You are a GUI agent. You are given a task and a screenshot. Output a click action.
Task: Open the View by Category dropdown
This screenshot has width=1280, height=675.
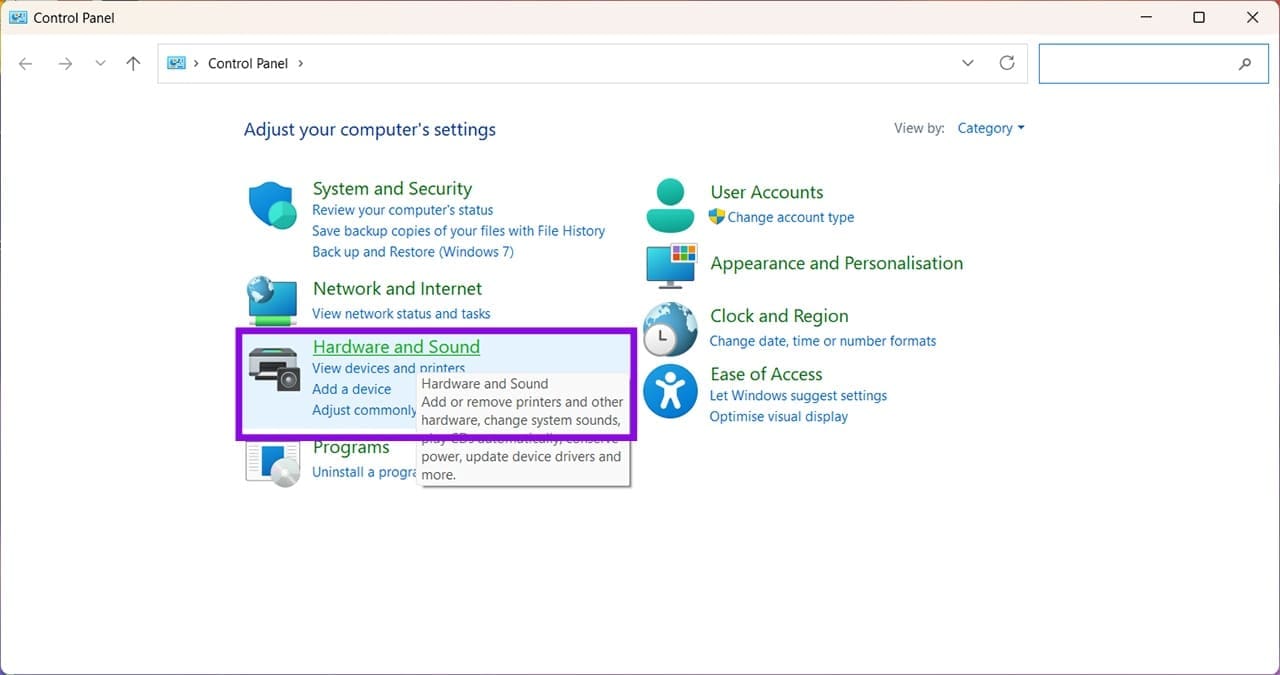pyautogui.click(x=991, y=128)
